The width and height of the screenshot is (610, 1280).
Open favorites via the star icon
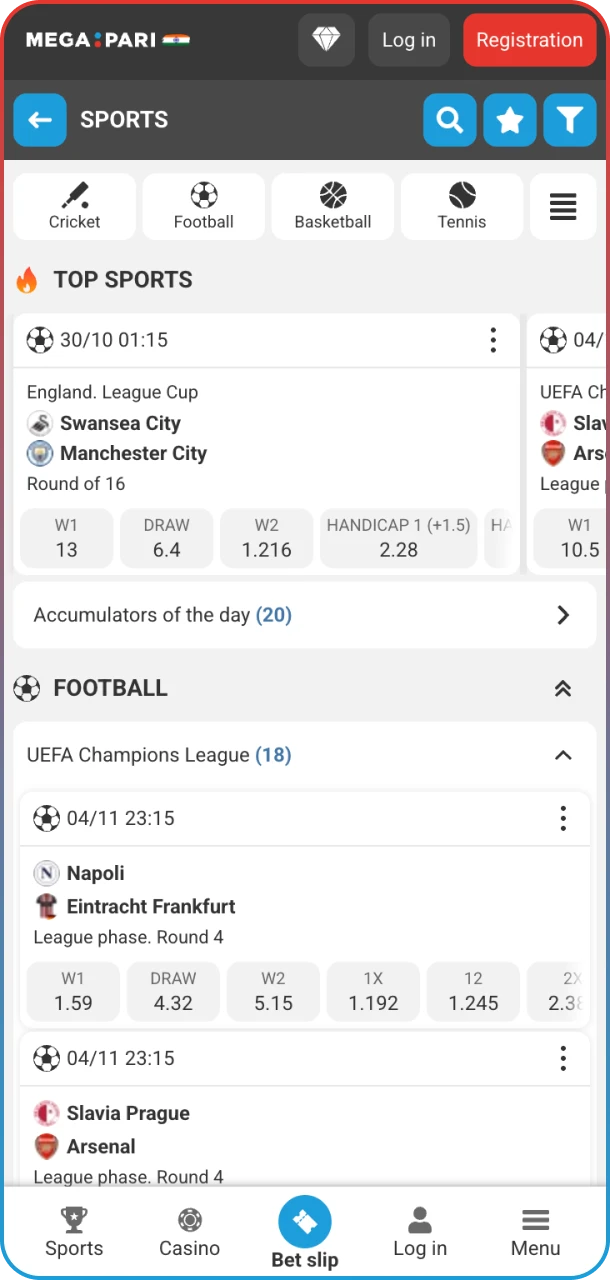click(509, 120)
